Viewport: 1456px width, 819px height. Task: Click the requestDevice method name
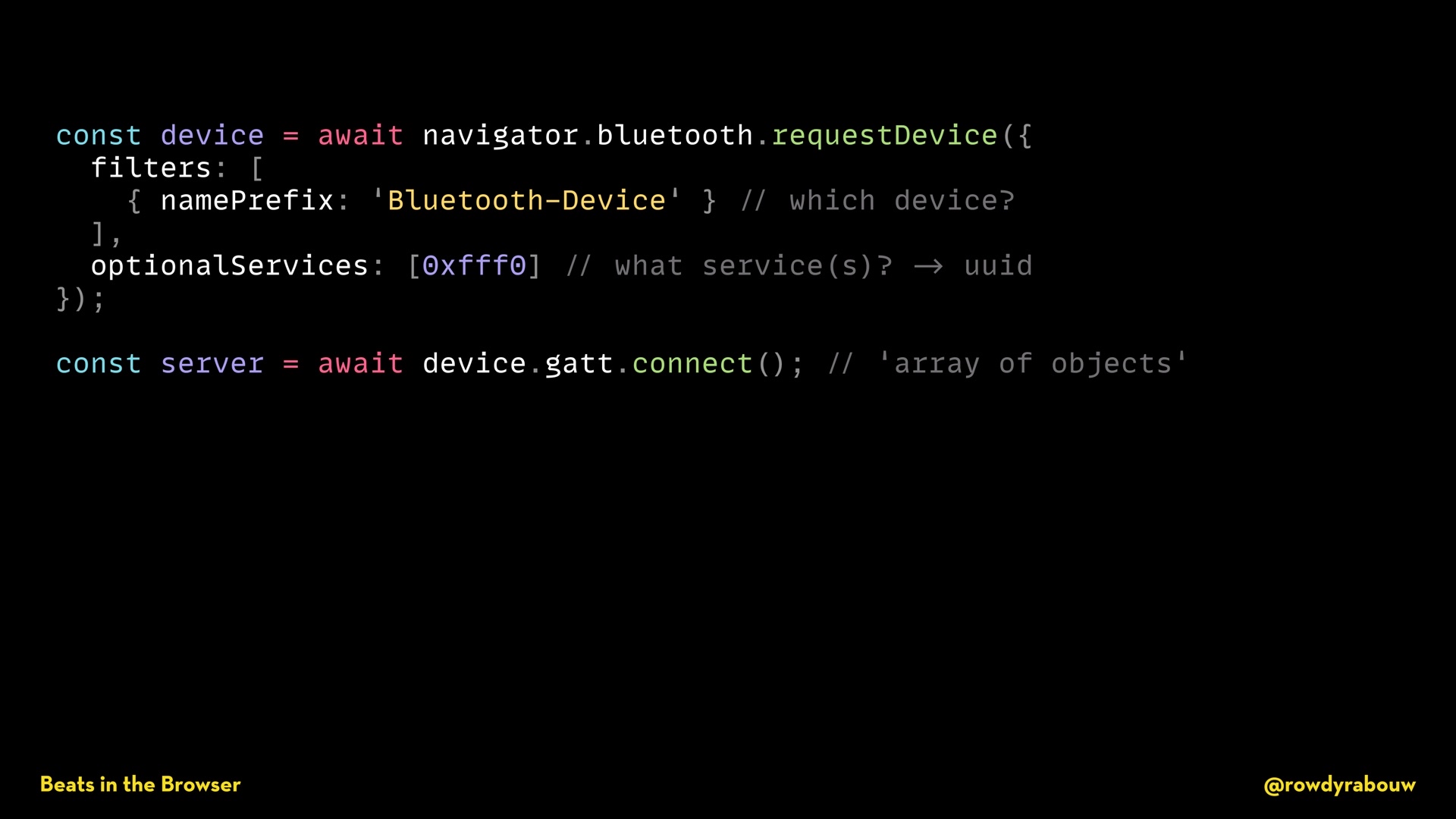pos(884,136)
